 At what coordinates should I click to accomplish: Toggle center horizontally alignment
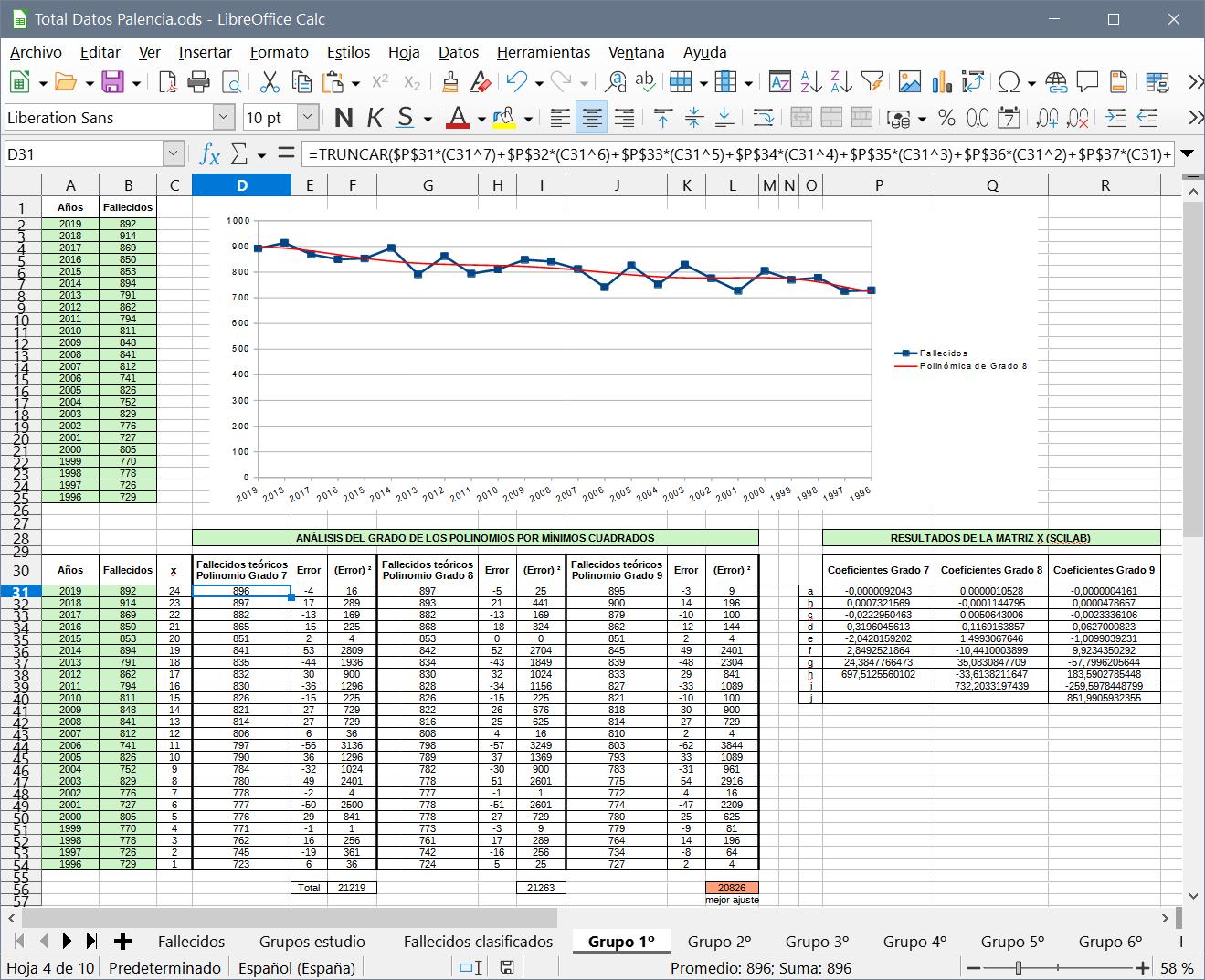coord(592,118)
